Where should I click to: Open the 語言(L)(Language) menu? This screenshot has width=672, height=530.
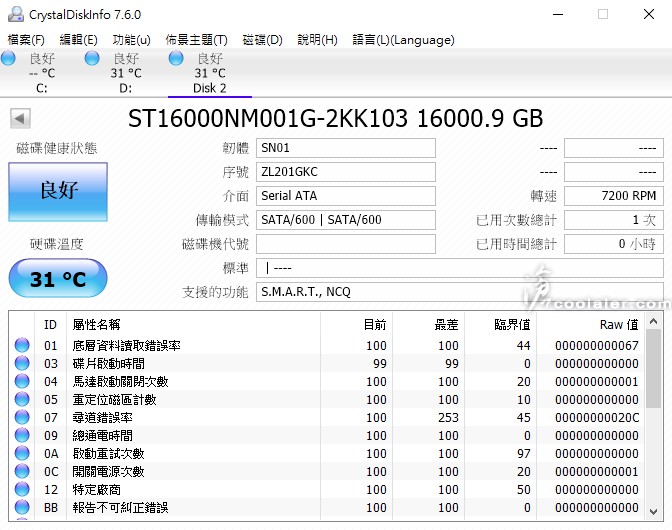click(x=403, y=40)
